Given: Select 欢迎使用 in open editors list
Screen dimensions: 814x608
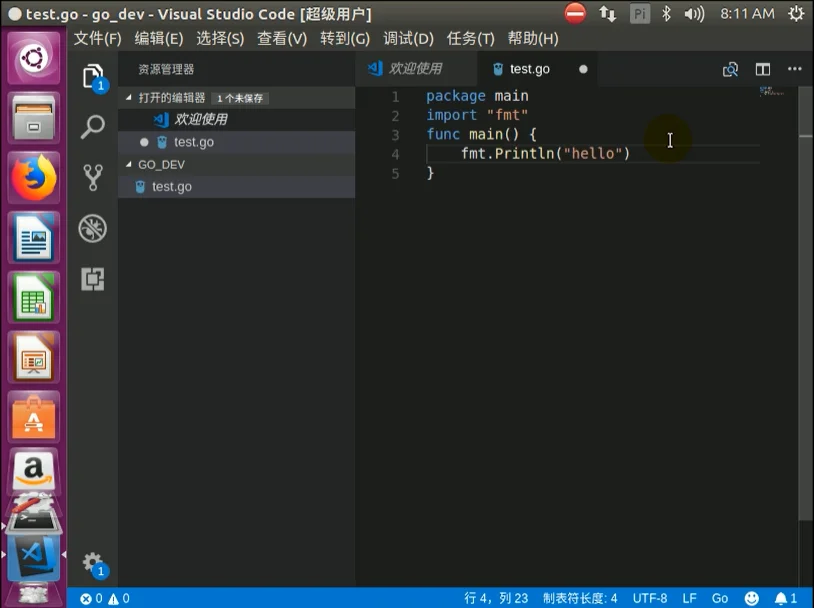Looking at the screenshot, I should coord(237,119).
